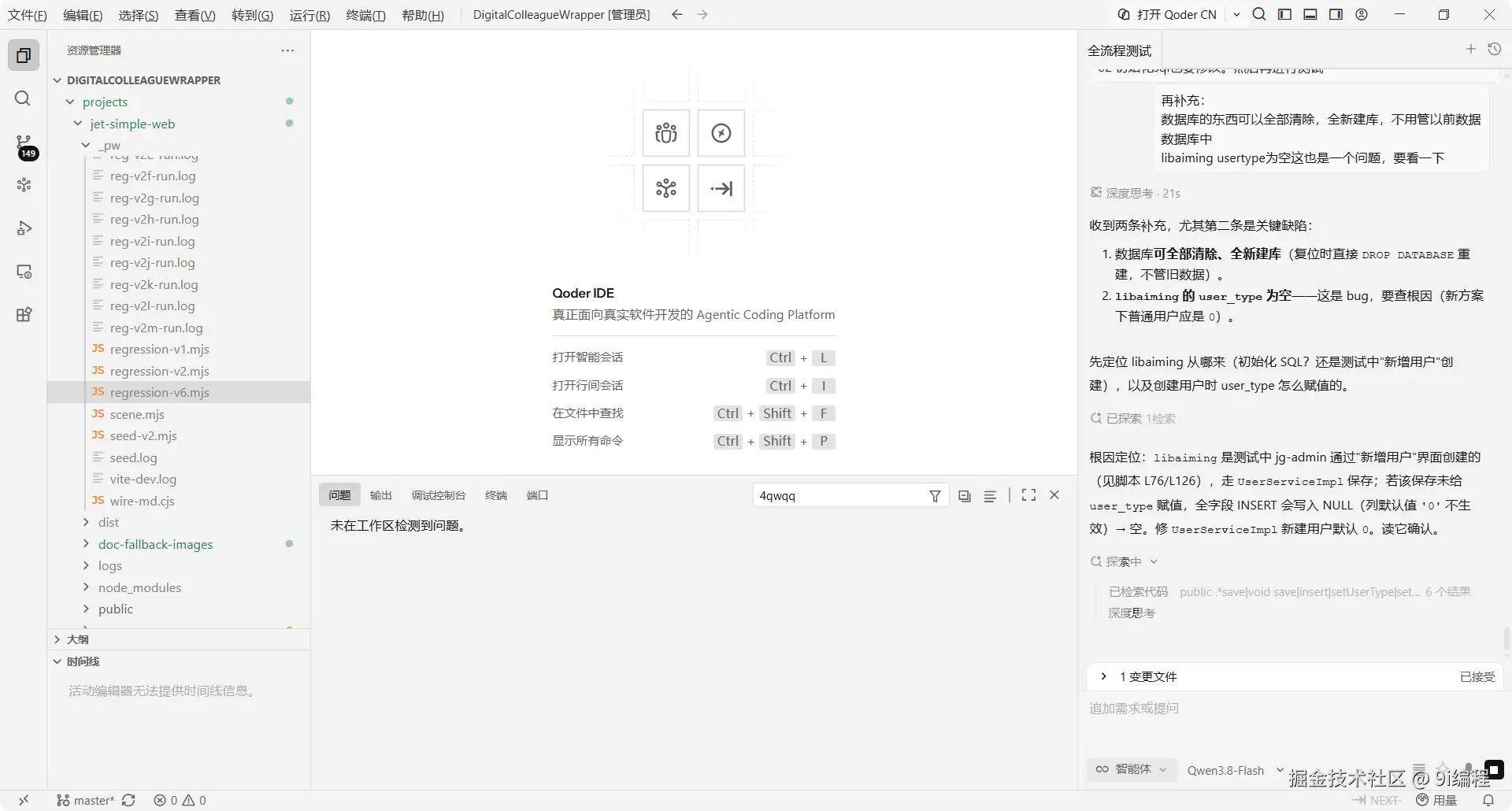Start a new chat with the plus icon

(1470, 50)
